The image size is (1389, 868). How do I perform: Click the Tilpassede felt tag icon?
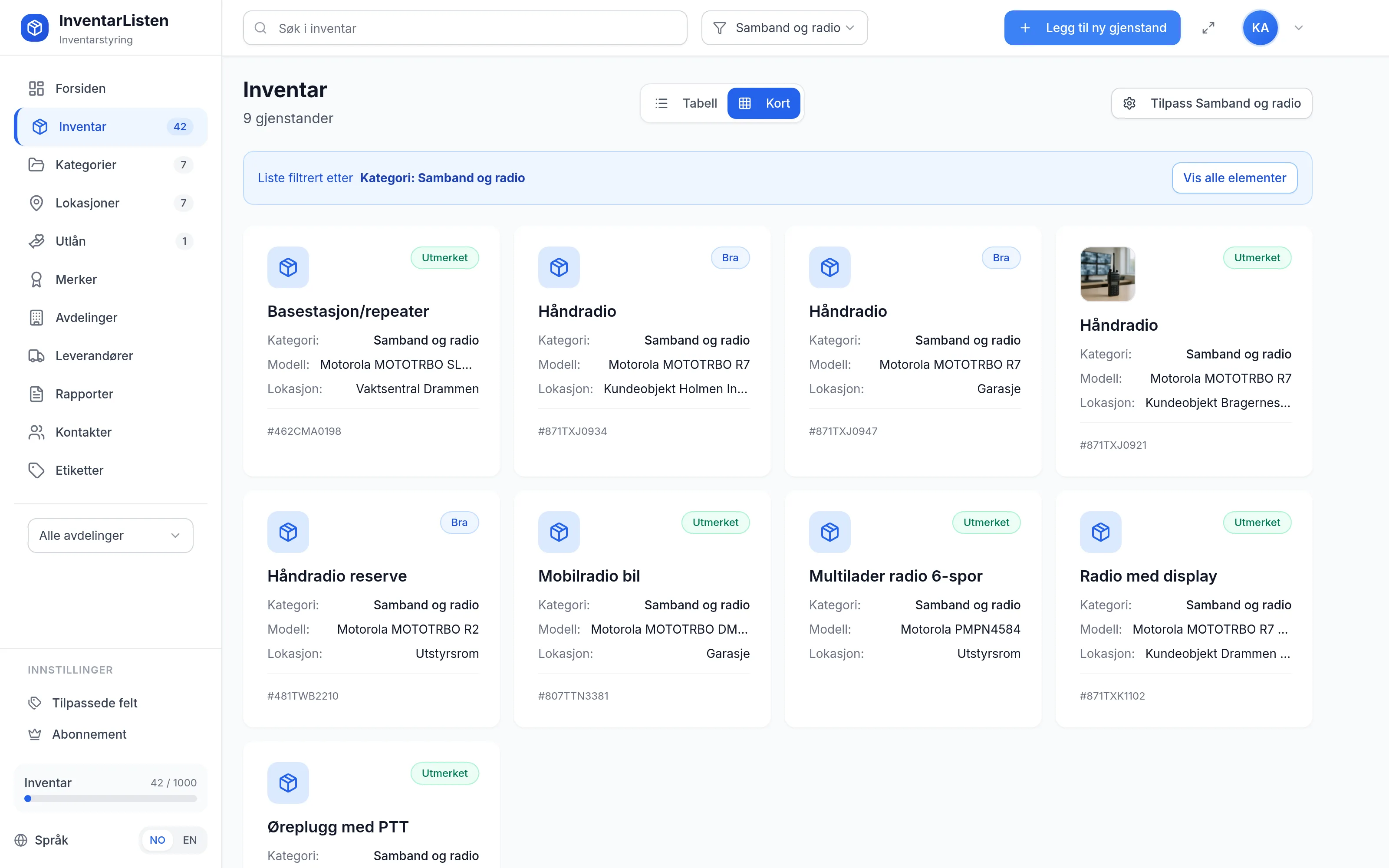point(35,703)
